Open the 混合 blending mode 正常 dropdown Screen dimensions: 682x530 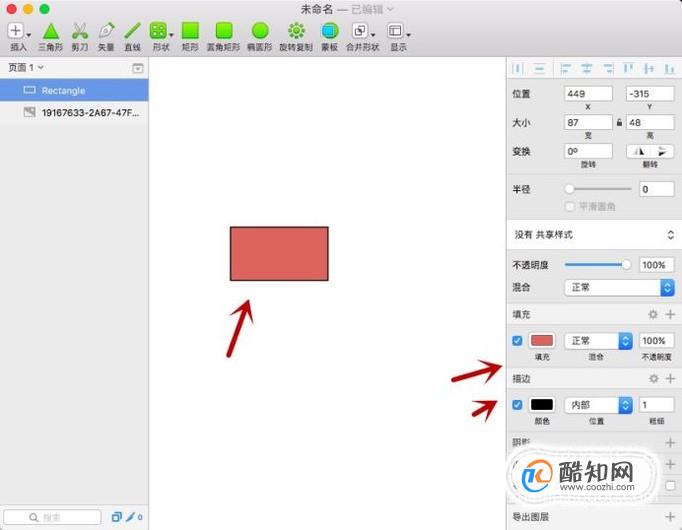point(619,287)
